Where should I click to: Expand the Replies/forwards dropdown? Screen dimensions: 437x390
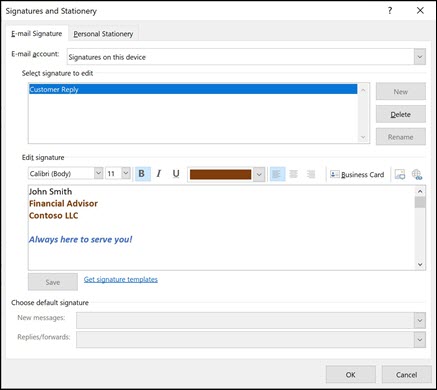420,340
